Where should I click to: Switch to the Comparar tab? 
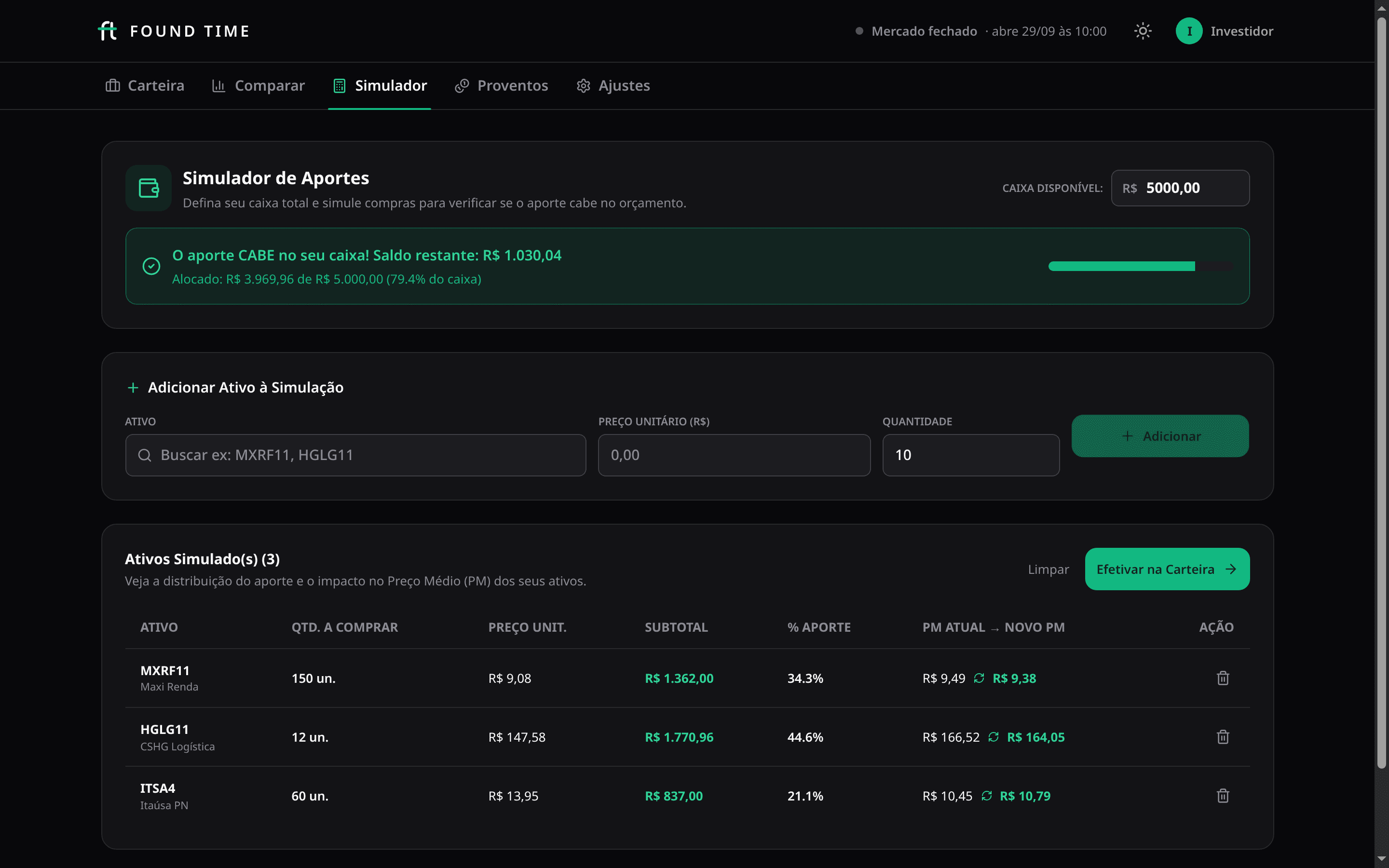click(x=259, y=85)
